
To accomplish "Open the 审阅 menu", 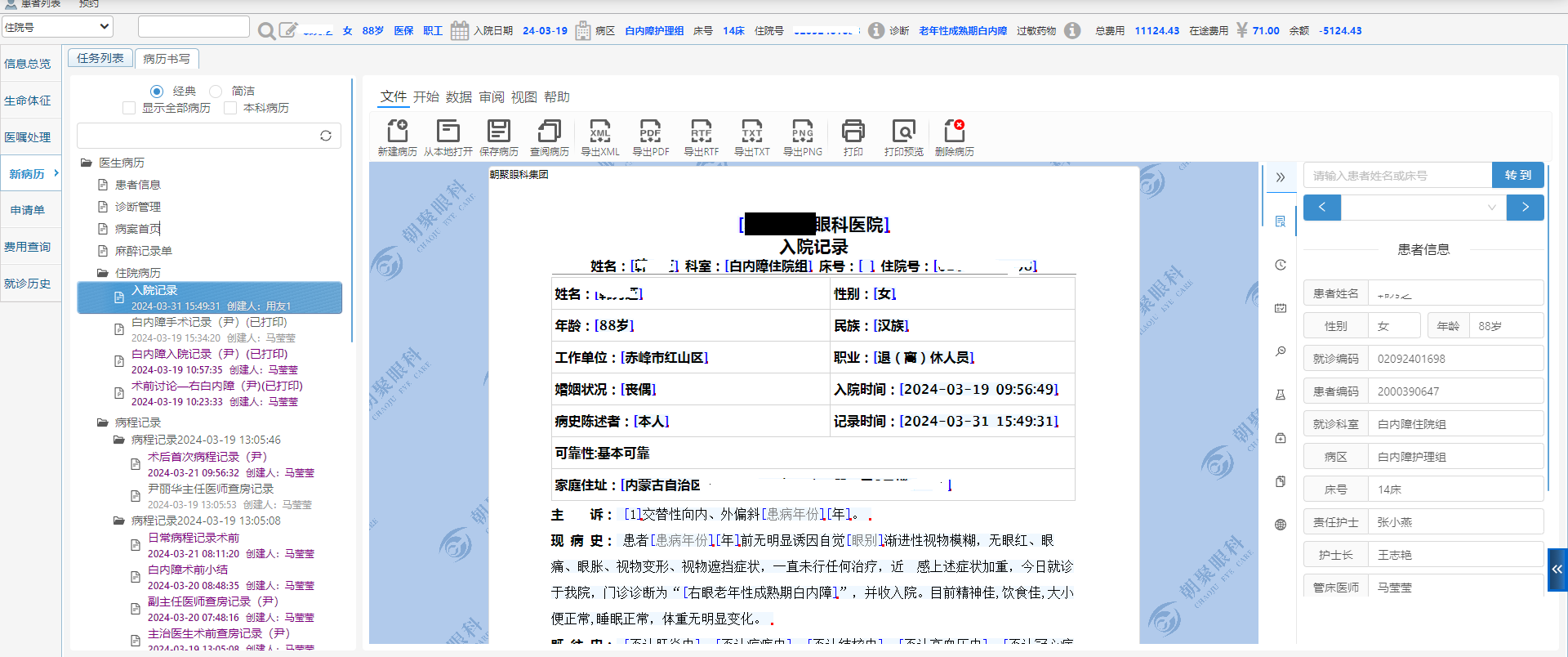I will tap(492, 96).
